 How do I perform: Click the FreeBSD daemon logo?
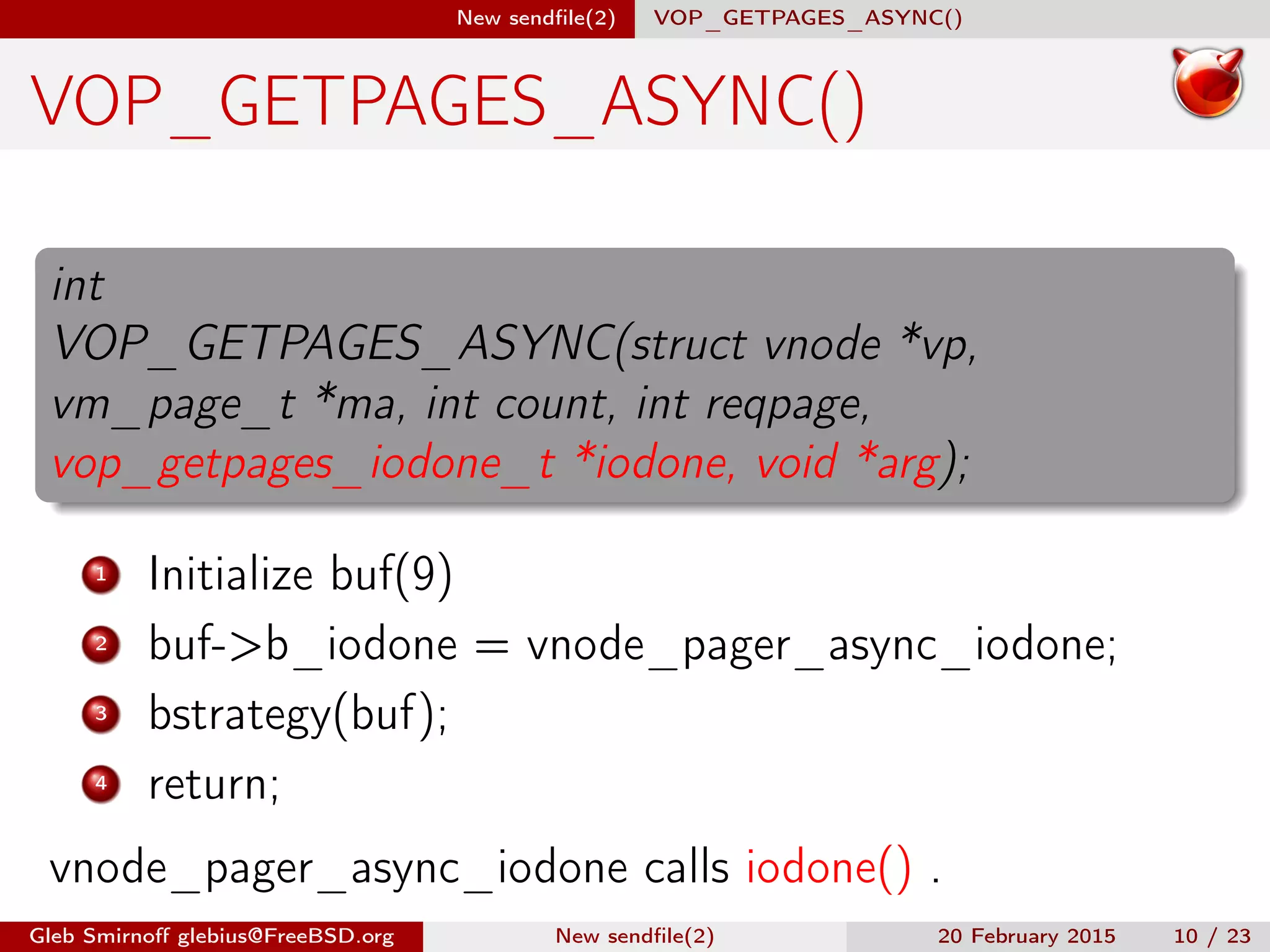[x=1207, y=82]
